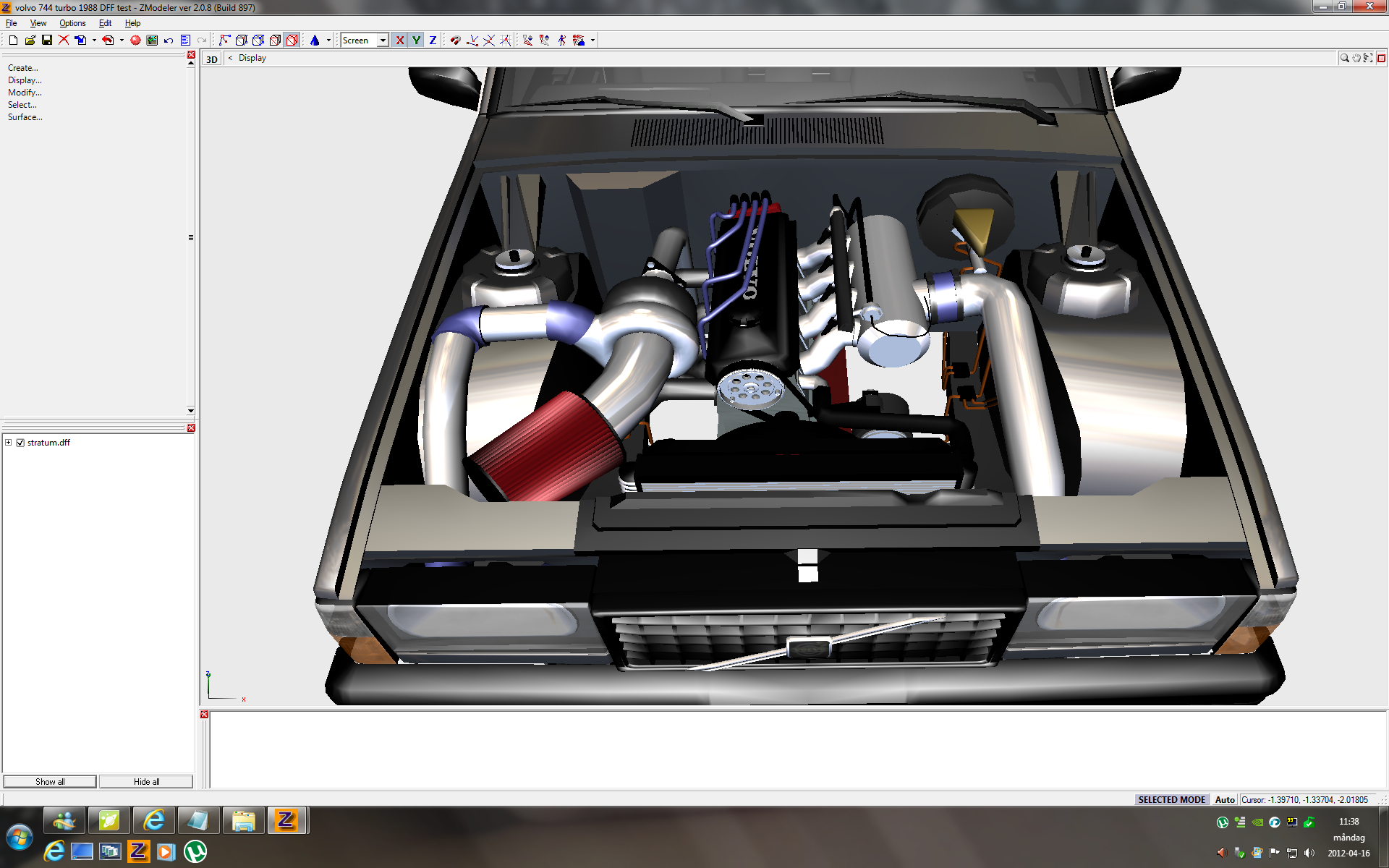Image resolution: width=1389 pixels, height=868 pixels.
Task: Switch to polygons level cube icon
Action: pyautogui.click(x=275, y=41)
